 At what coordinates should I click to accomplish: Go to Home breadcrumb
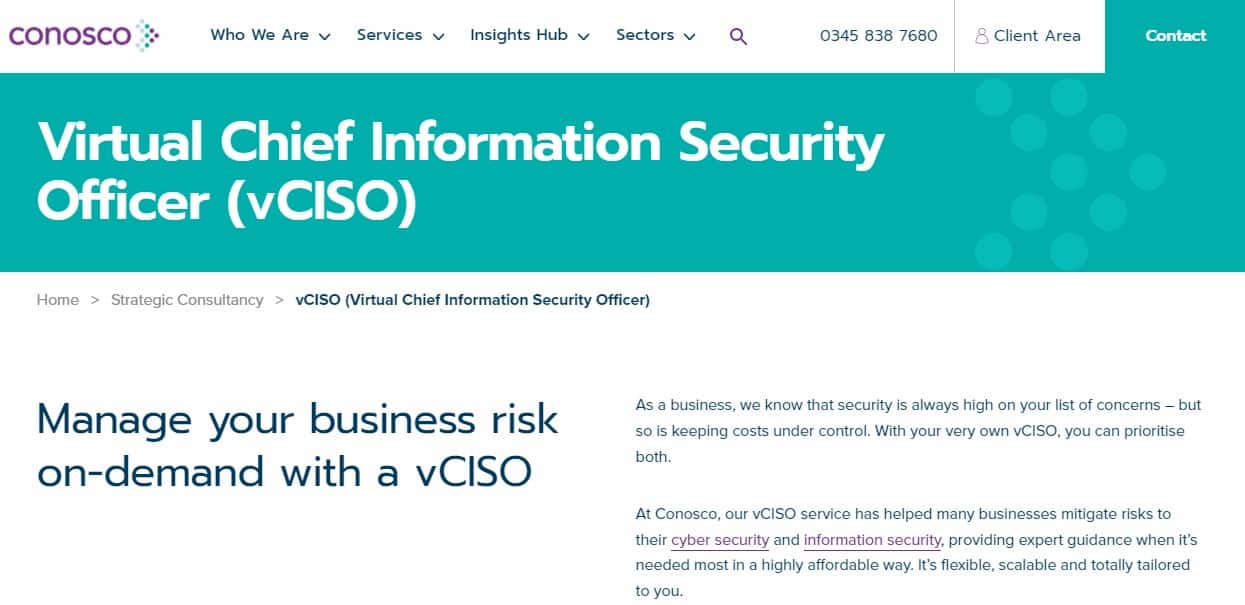(58, 300)
